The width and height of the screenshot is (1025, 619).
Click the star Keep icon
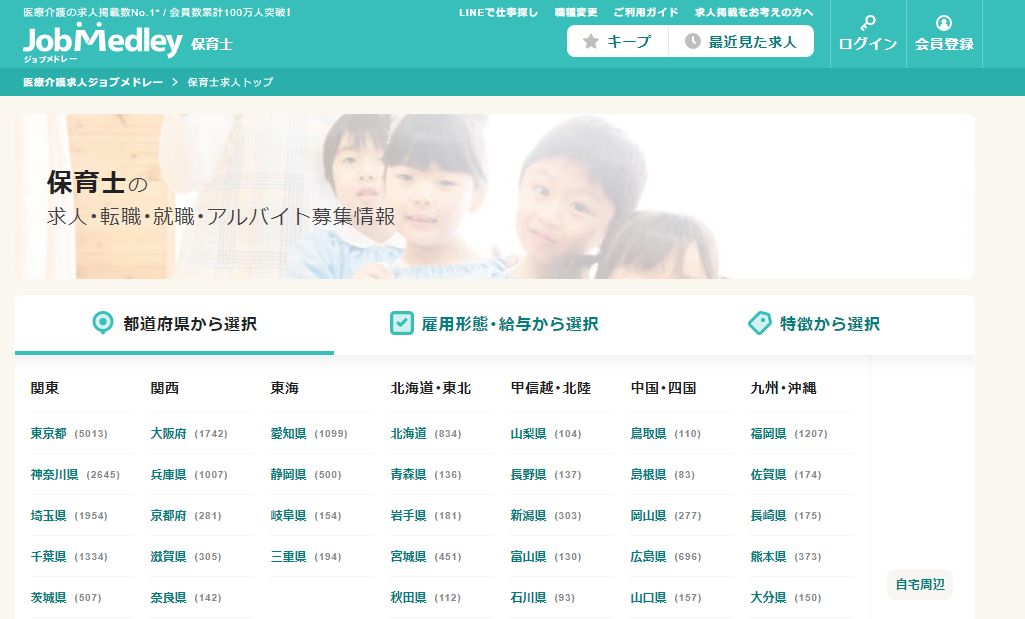[591, 41]
